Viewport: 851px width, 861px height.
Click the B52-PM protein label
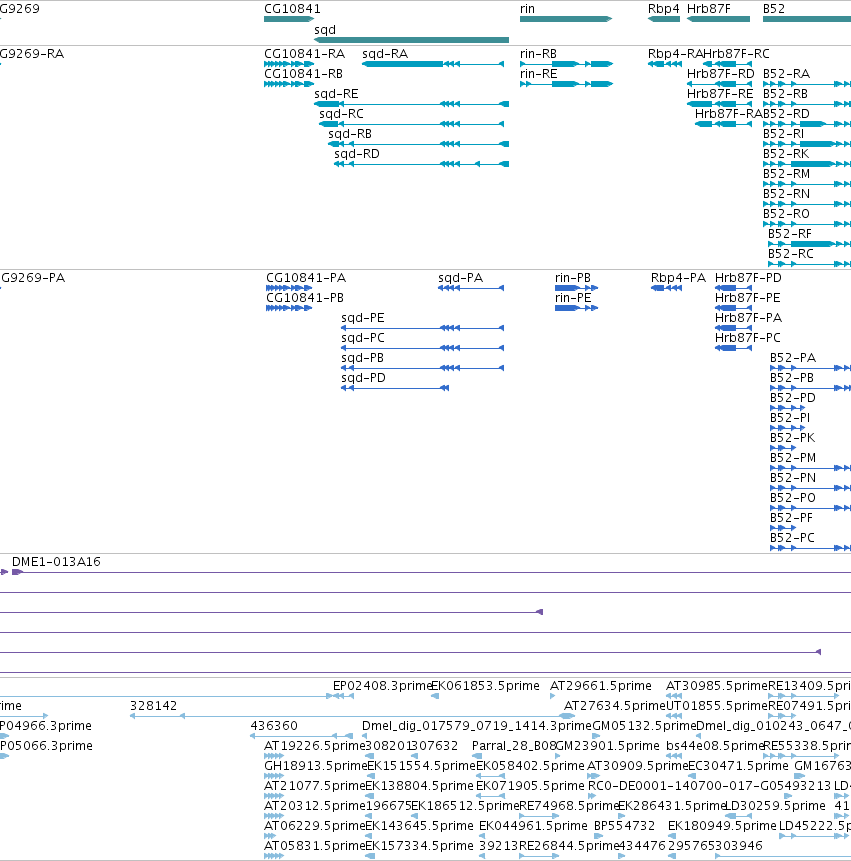point(793,458)
